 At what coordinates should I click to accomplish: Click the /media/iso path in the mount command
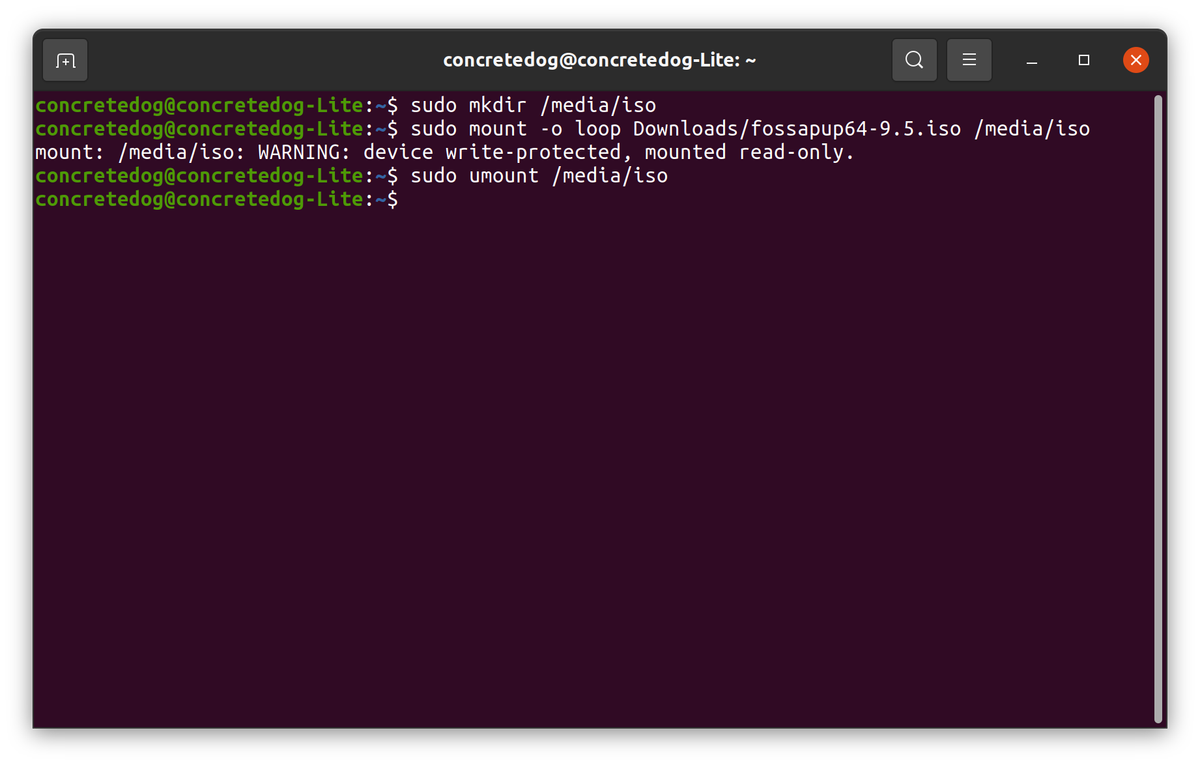[x=1033, y=128]
